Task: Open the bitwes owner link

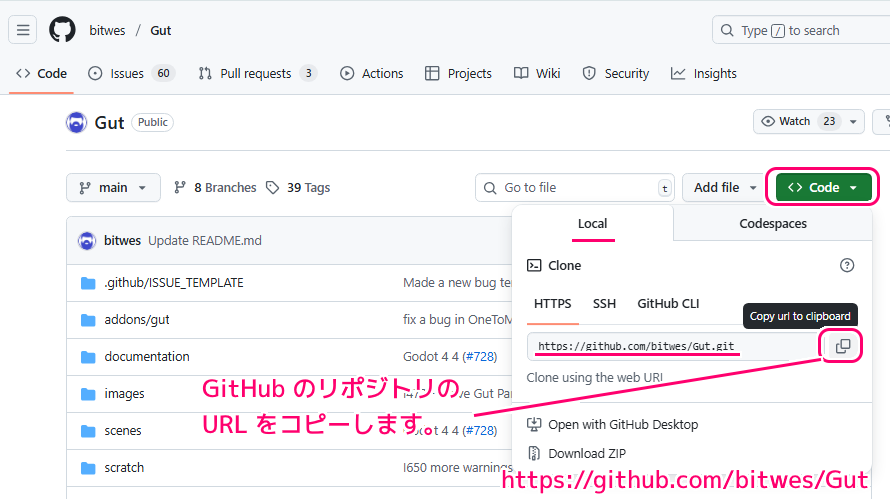Action: click(x=107, y=31)
